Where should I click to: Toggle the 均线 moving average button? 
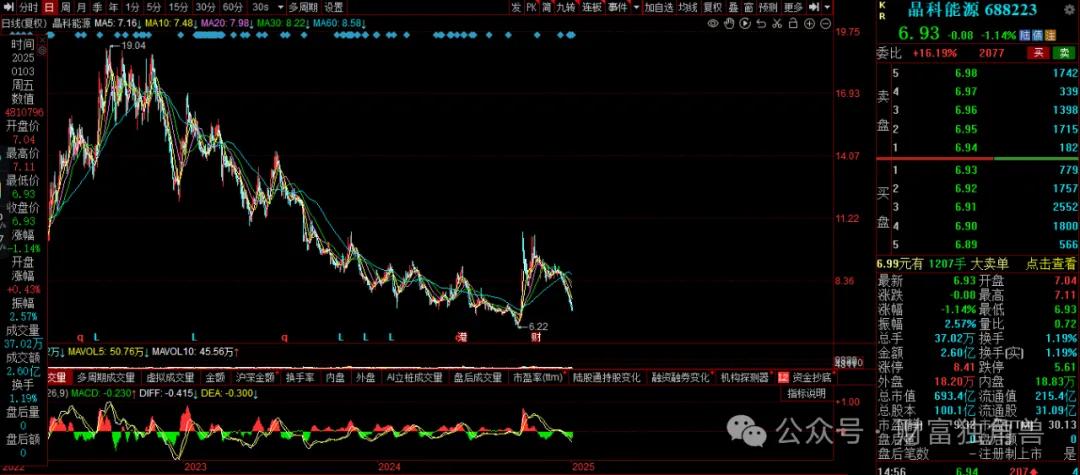tap(688, 8)
